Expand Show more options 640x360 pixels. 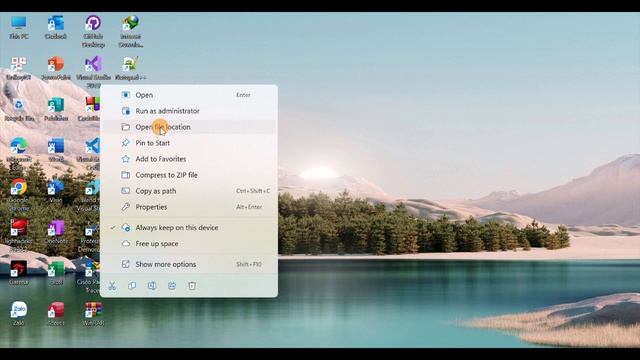point(189,264)
